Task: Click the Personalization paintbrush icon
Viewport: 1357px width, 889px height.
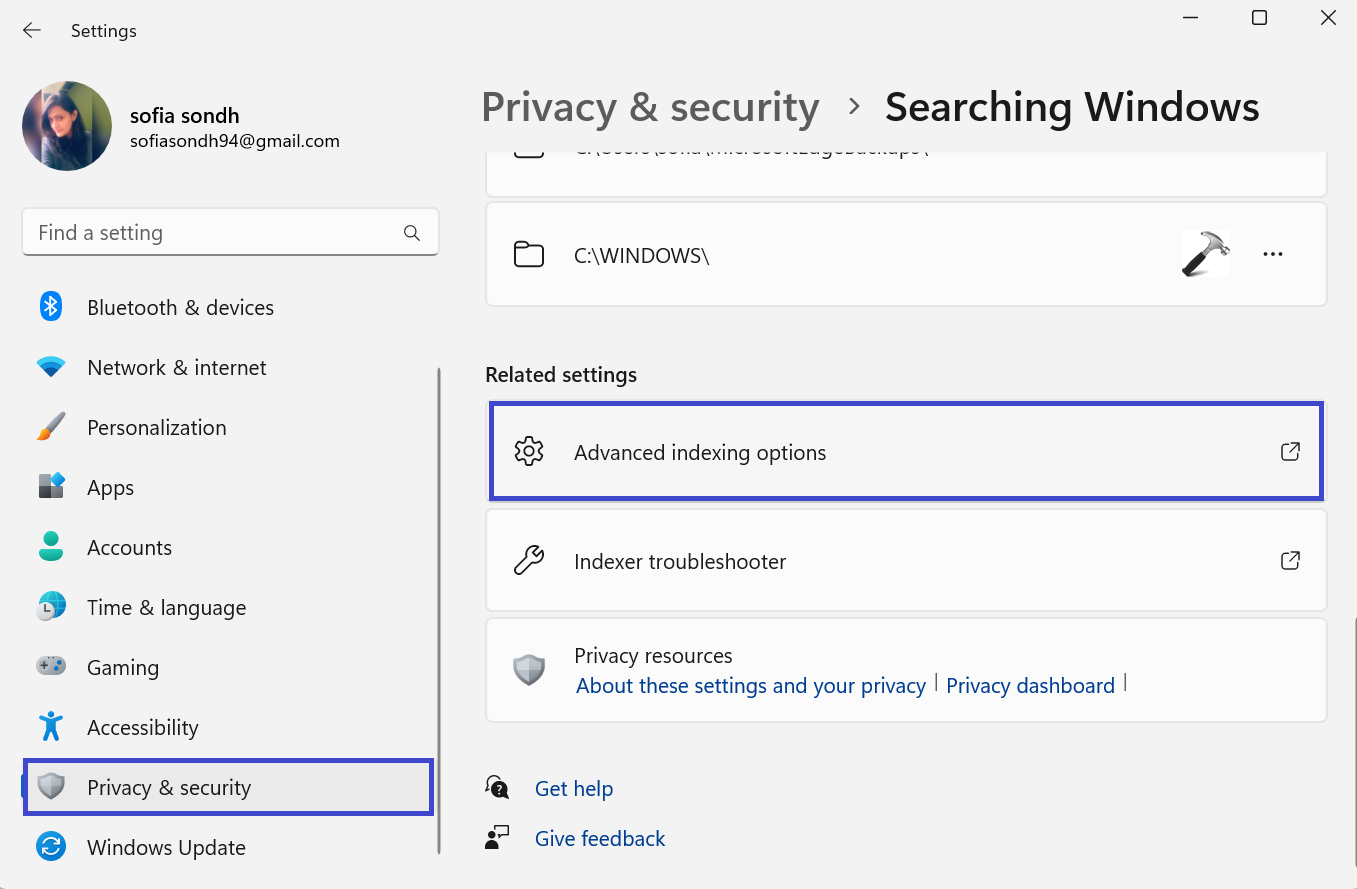Action: [x=51, y=427]
